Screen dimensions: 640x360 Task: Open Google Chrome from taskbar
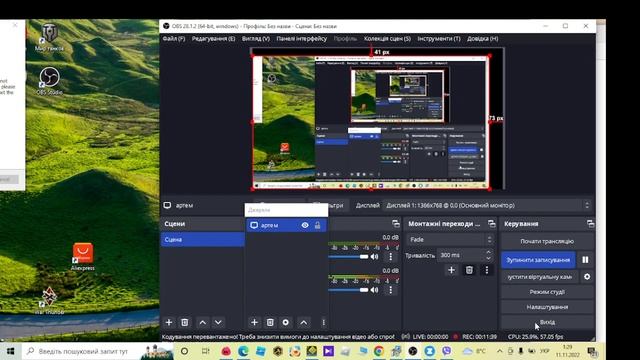pos(379,351)
